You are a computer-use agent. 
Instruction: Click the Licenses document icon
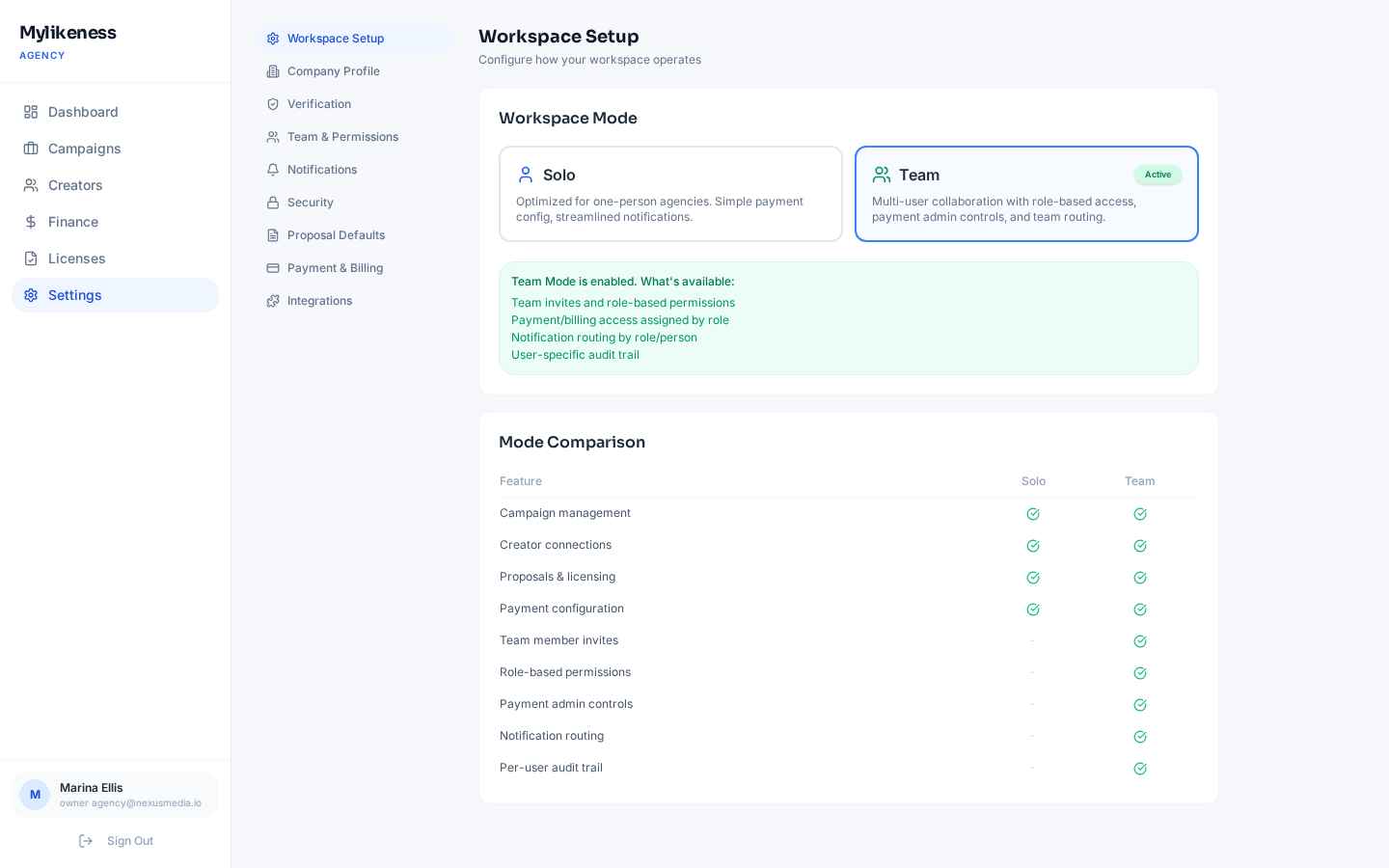[x=31, y=258]
